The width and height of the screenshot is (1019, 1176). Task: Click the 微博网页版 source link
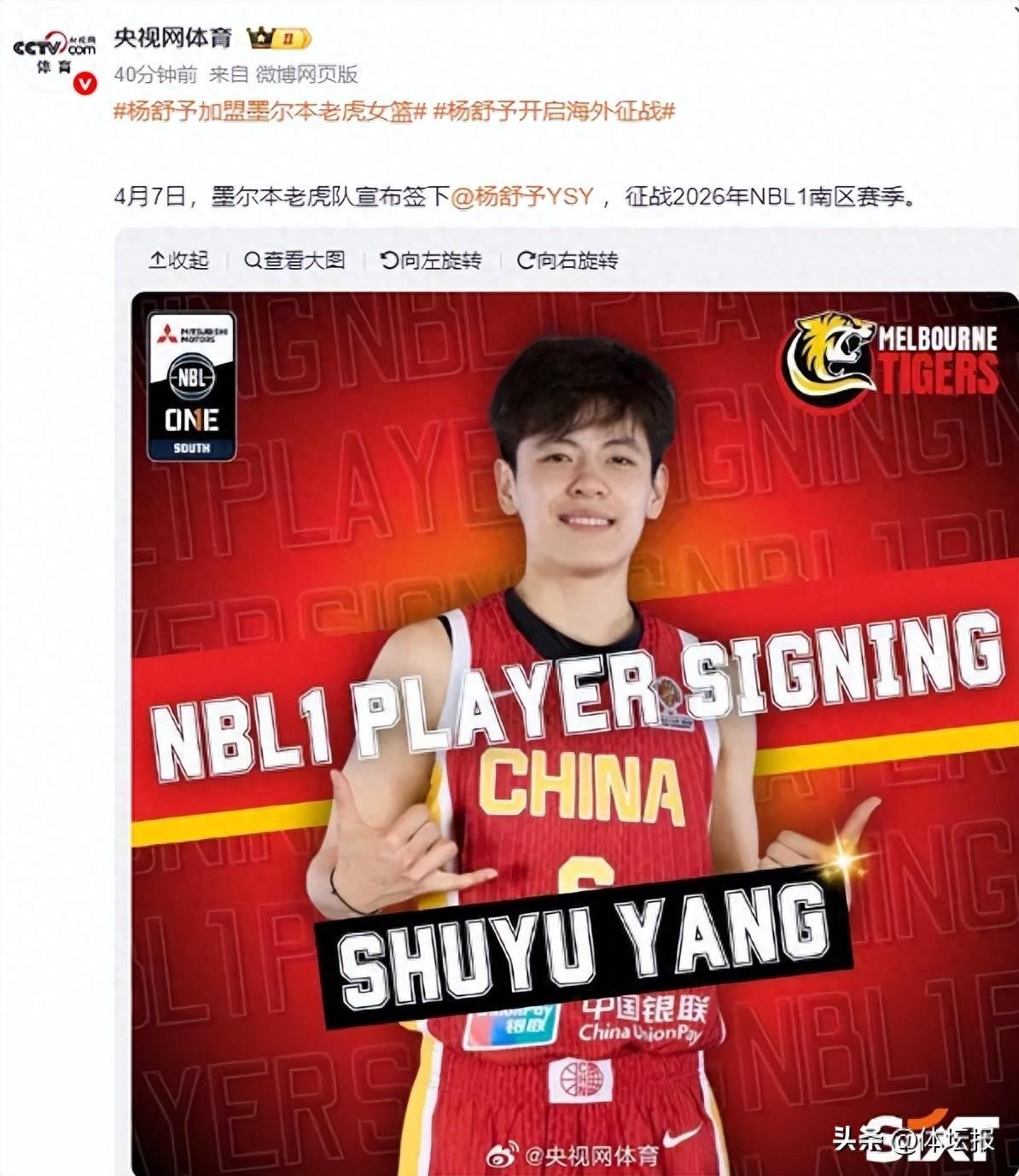coord(307,74)
